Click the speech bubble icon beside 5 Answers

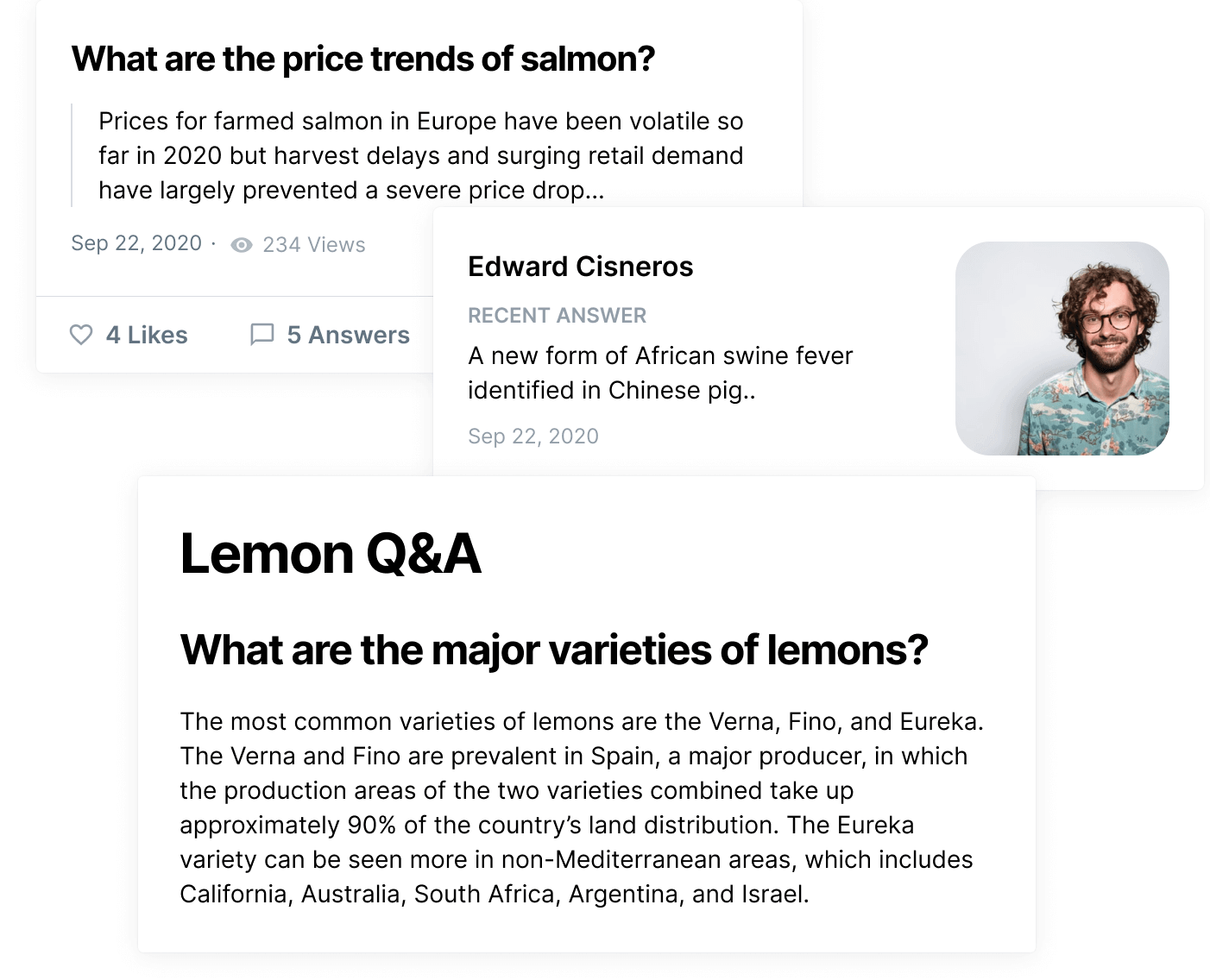(x=262, y=335)
